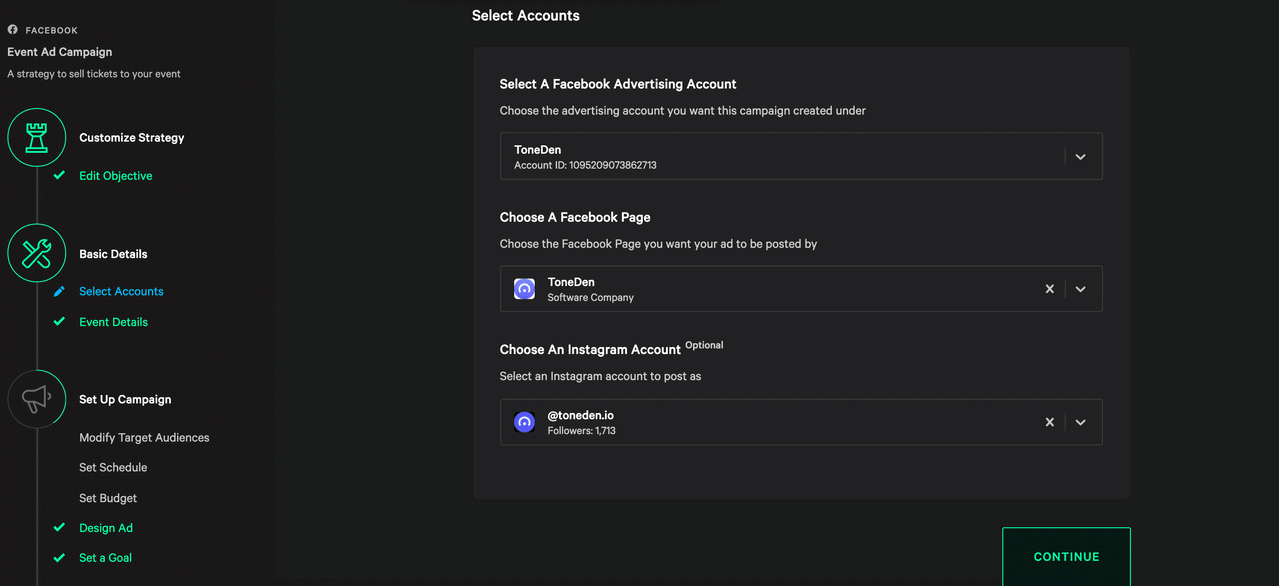
Task: Expand the advertising account dropdown chevron
Action: [x=1080, y=157]
